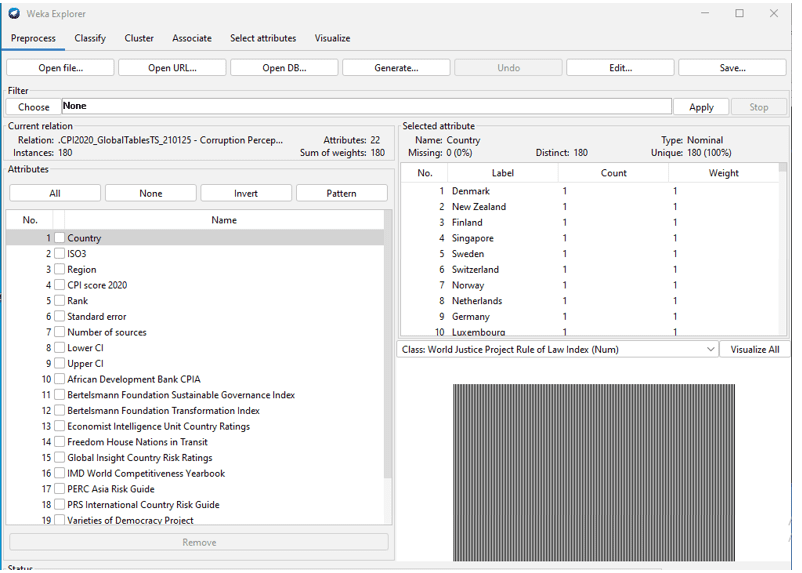Screen dimensions: 802x573
Task: Apply the selected filter
Action: click(x=701, y=107)
